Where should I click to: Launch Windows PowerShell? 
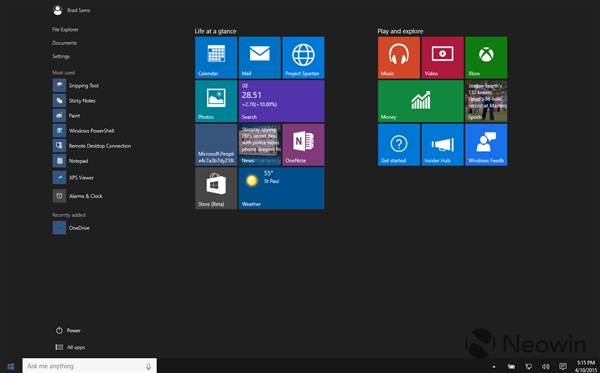click(x=83, y=131)
